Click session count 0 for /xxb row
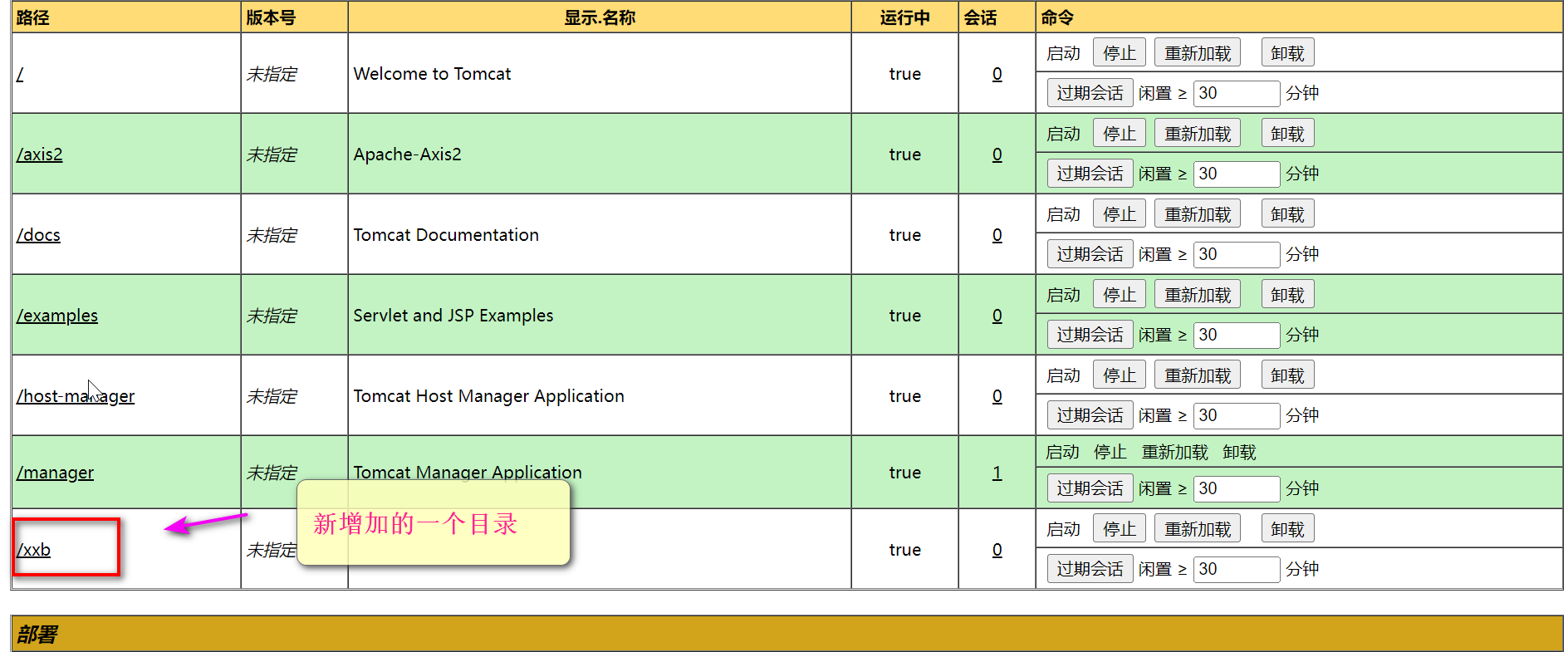 [x=997, y=550]
